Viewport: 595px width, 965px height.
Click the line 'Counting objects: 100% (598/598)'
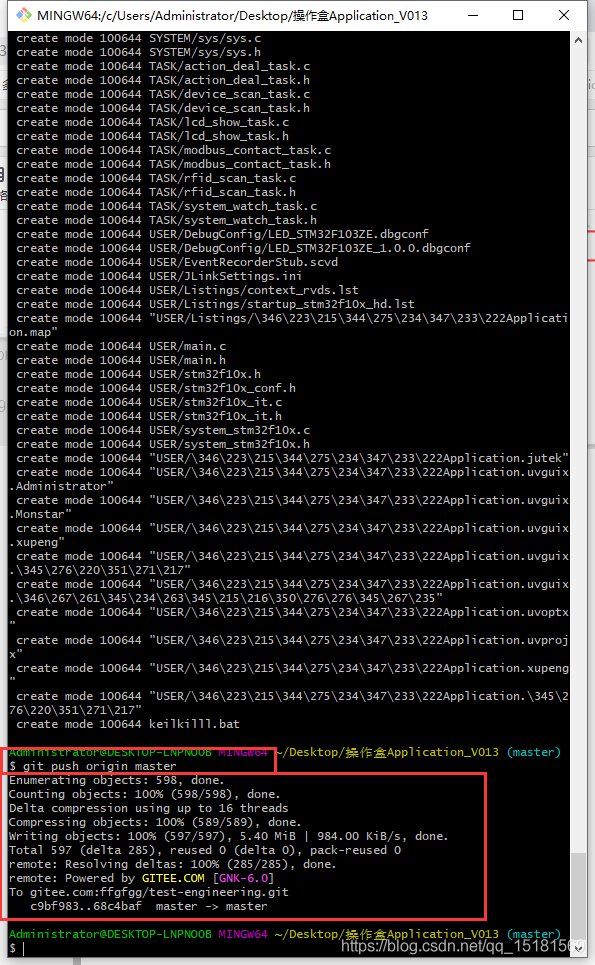pyautogui.click(x=145, y=794)
